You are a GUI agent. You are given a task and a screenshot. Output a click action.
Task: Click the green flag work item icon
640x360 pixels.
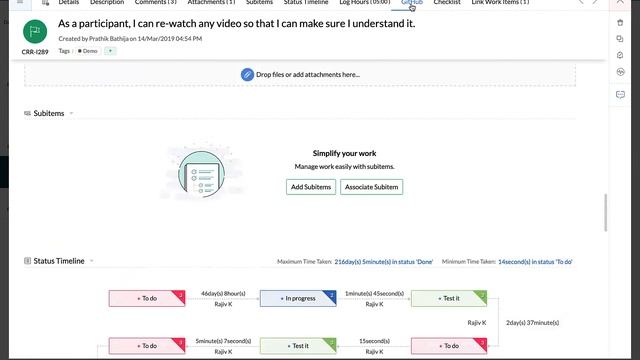(35, 31)
